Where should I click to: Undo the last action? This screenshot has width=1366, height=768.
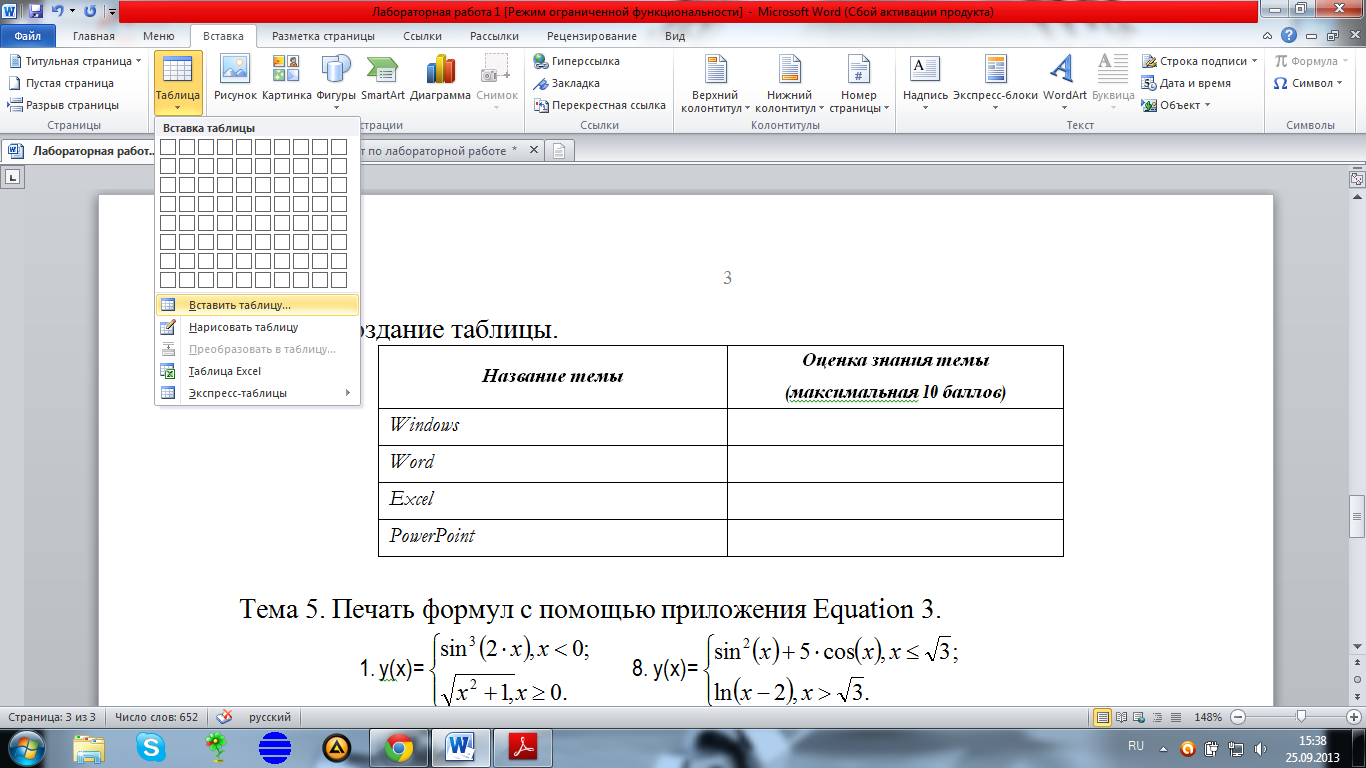click(x=57, y=12)
